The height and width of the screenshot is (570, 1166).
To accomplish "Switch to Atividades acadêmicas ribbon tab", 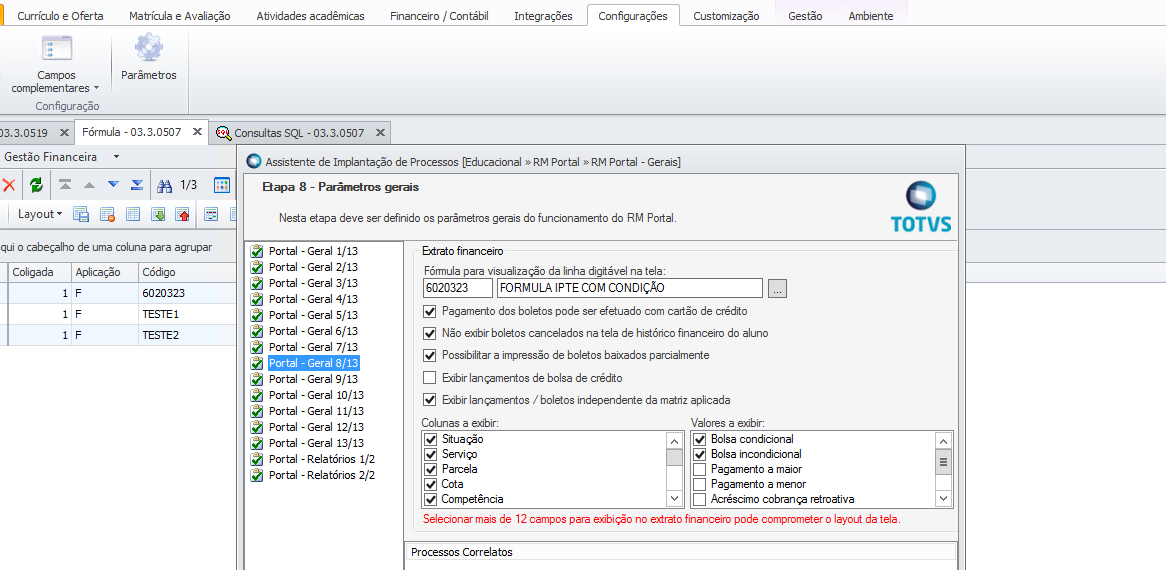I will point(310,16).
